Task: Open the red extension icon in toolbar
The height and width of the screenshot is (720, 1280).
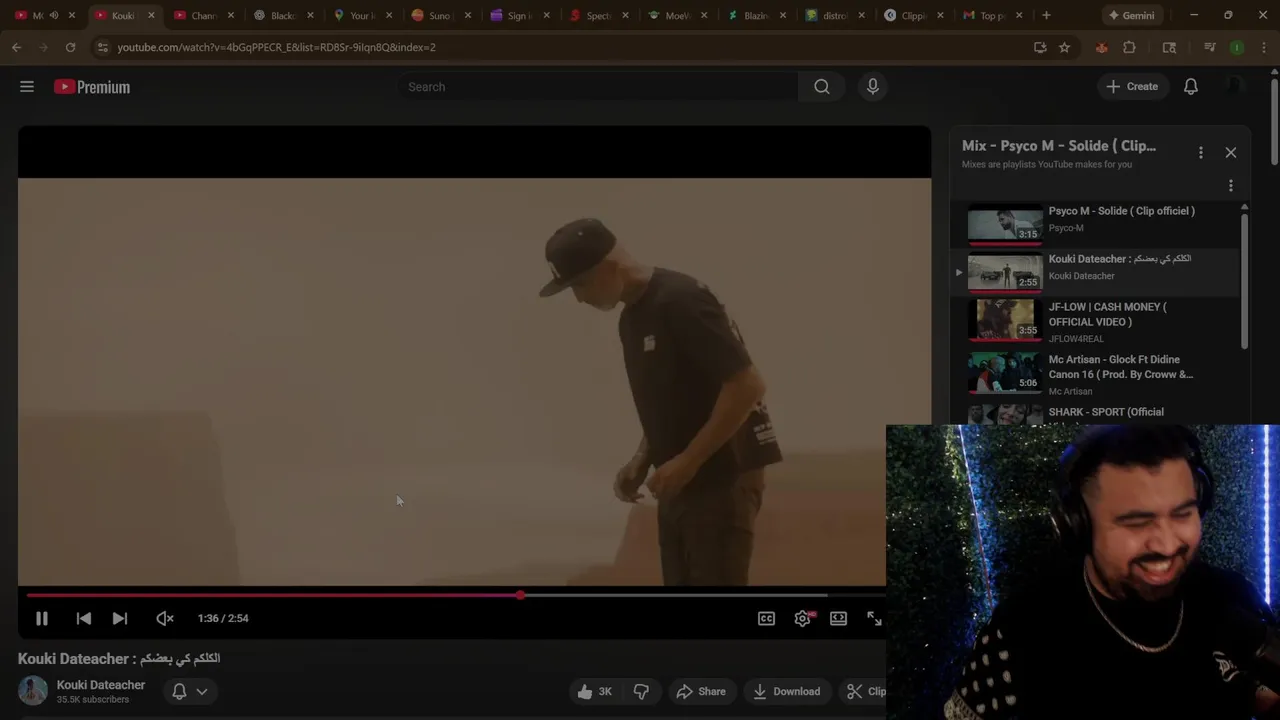Action: click(x=1101, y=47)
